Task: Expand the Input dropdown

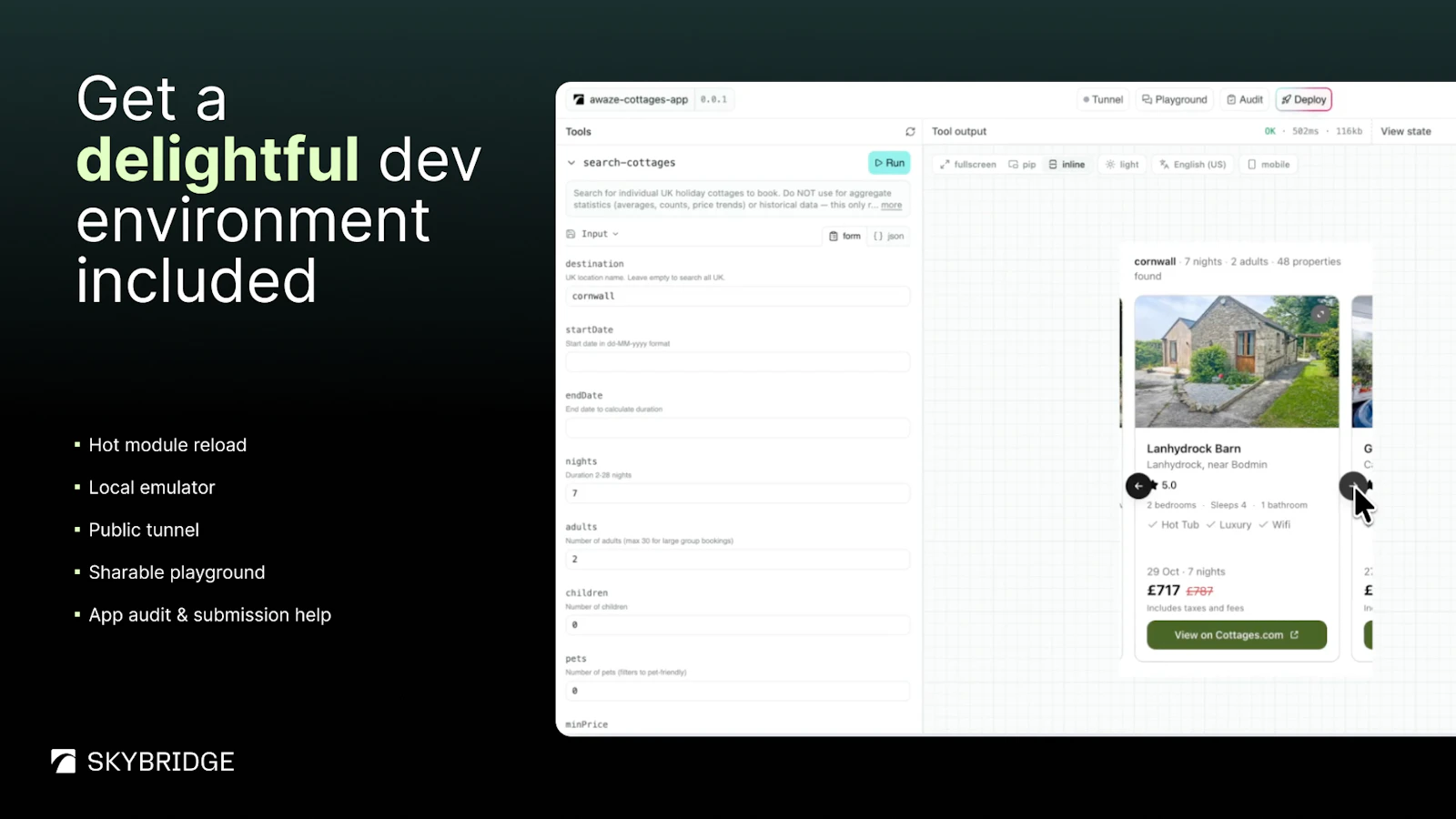Action: point(592,234)
